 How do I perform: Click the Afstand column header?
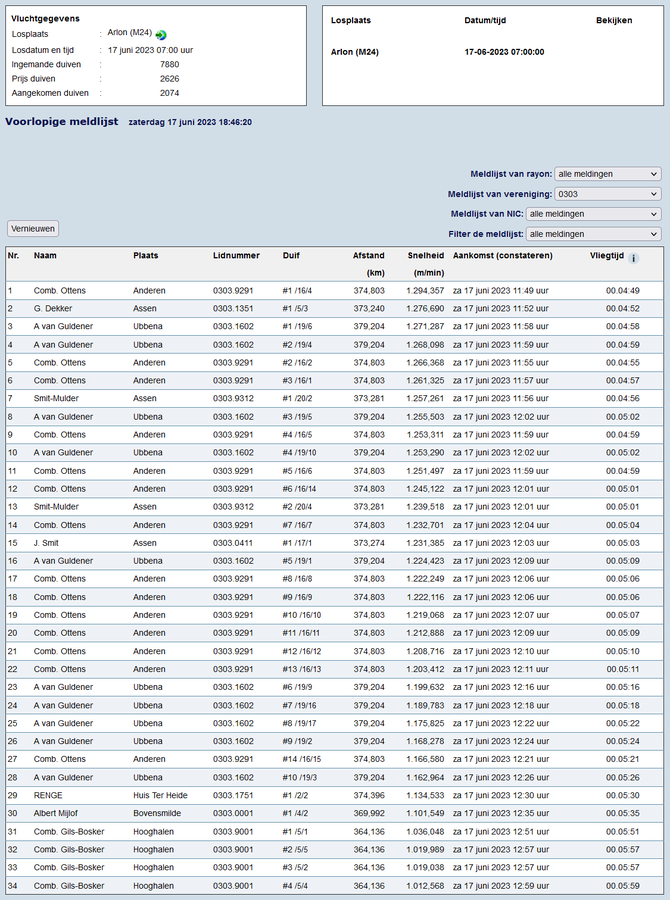pyautogui.click(x=369, y=255)
